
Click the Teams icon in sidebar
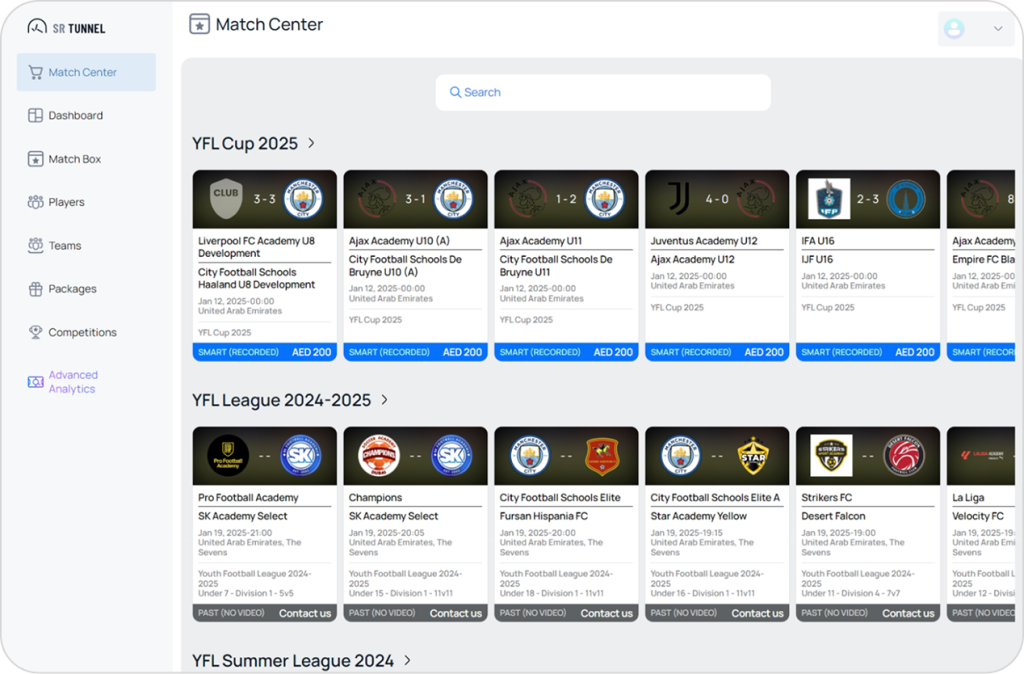point(35,246)
